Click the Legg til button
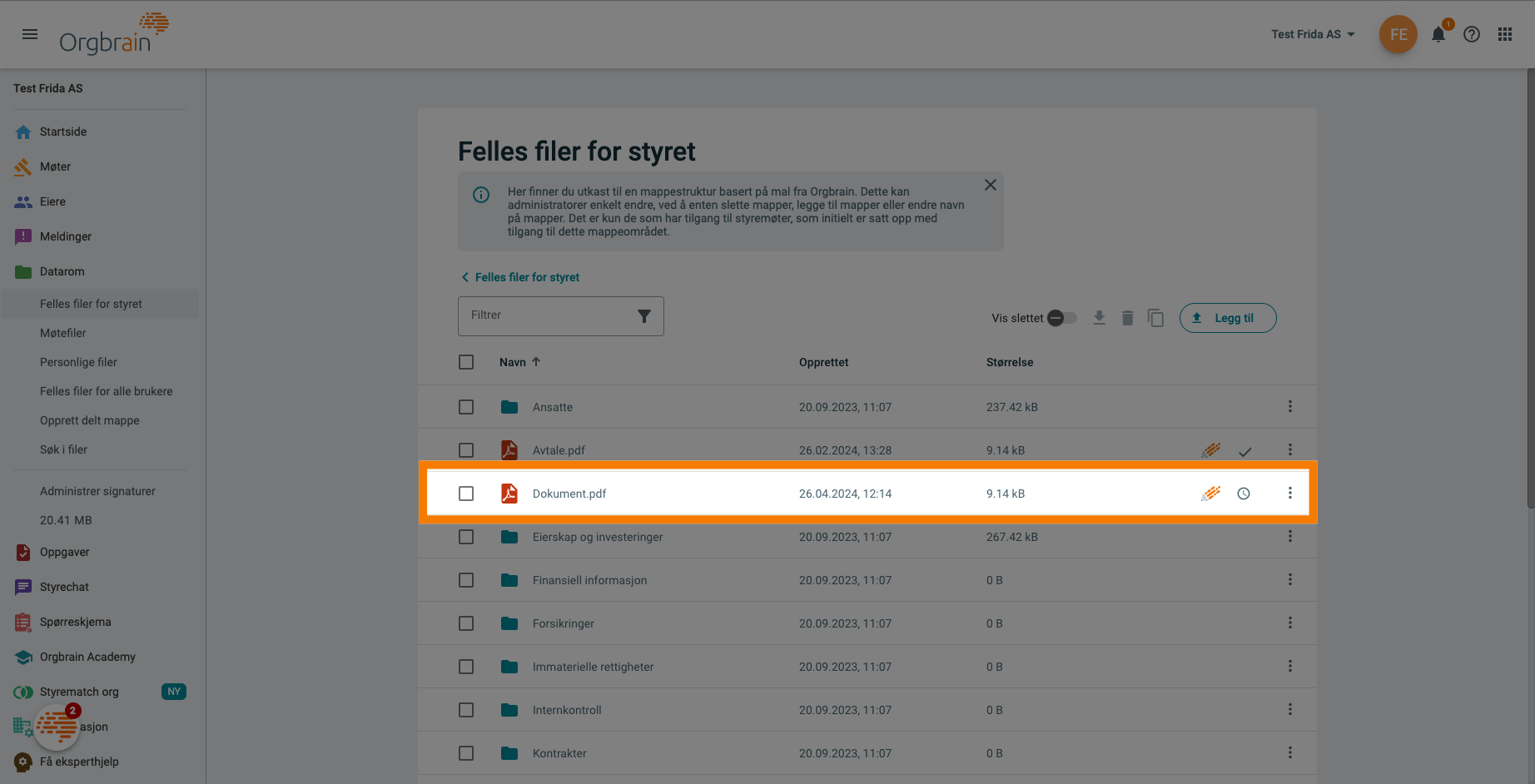Viewport: 1535px width, 784px height. (x=1228, y=318)
